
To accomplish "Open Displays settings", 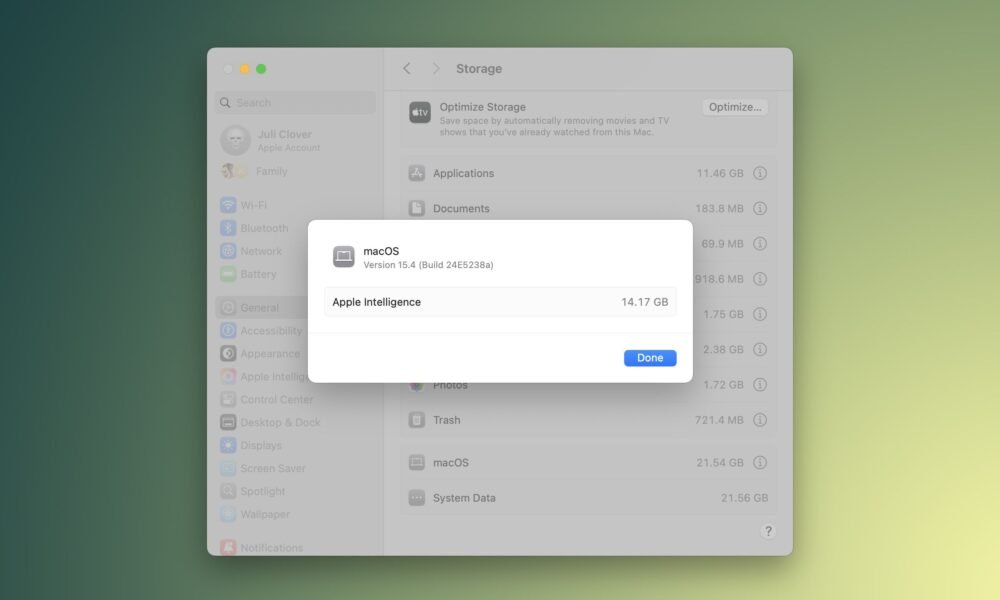I will coord(260,446).
